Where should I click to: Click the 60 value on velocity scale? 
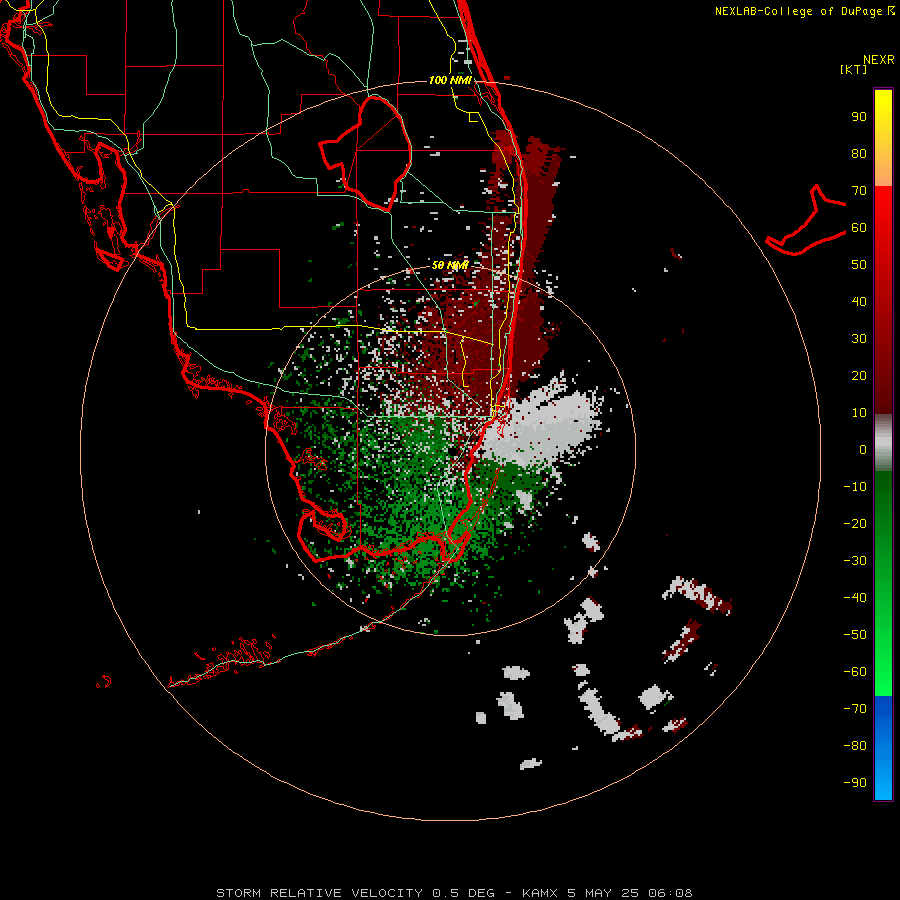[859, 228]
